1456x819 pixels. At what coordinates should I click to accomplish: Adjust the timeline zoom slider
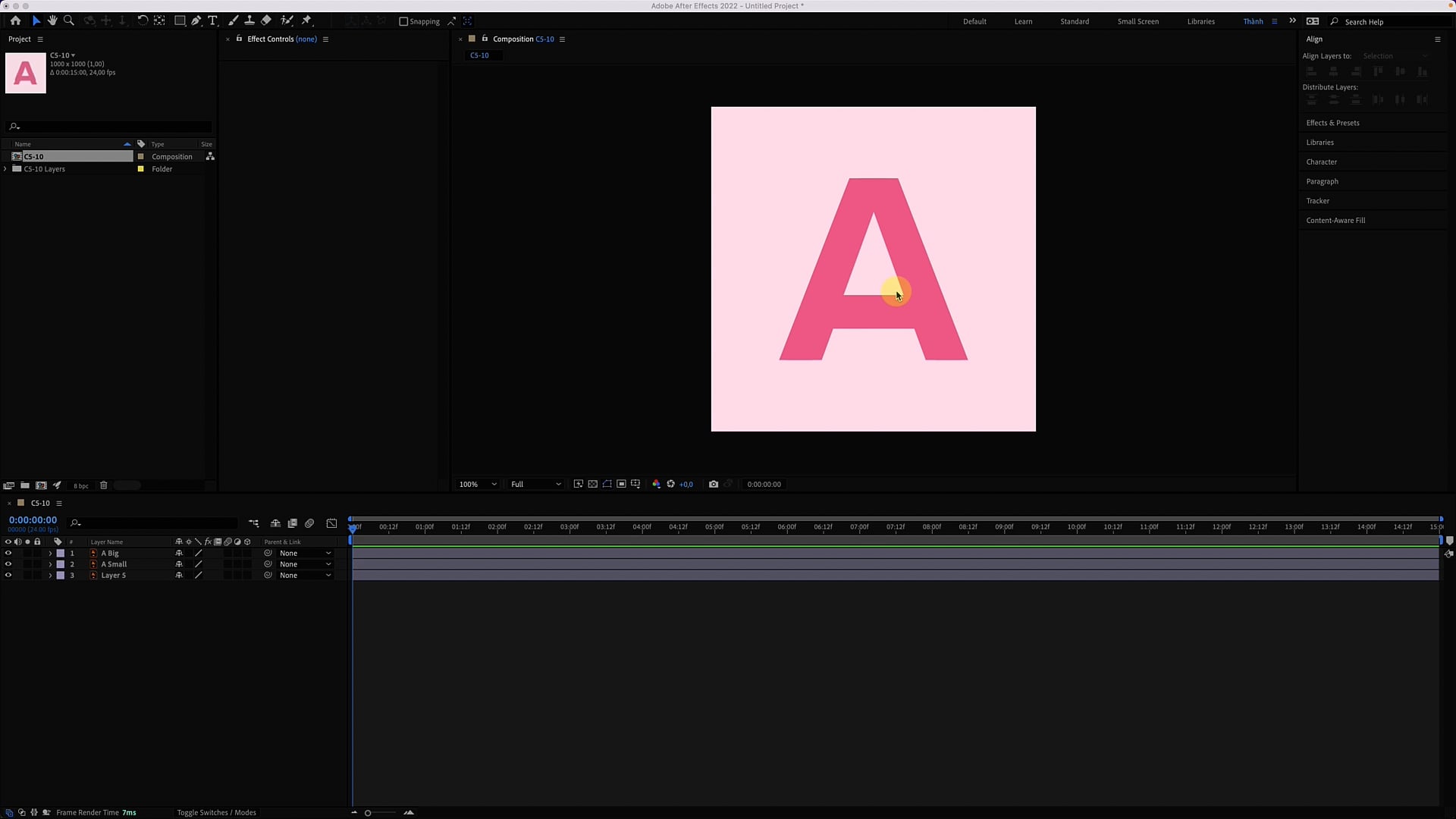click(368, 813)
